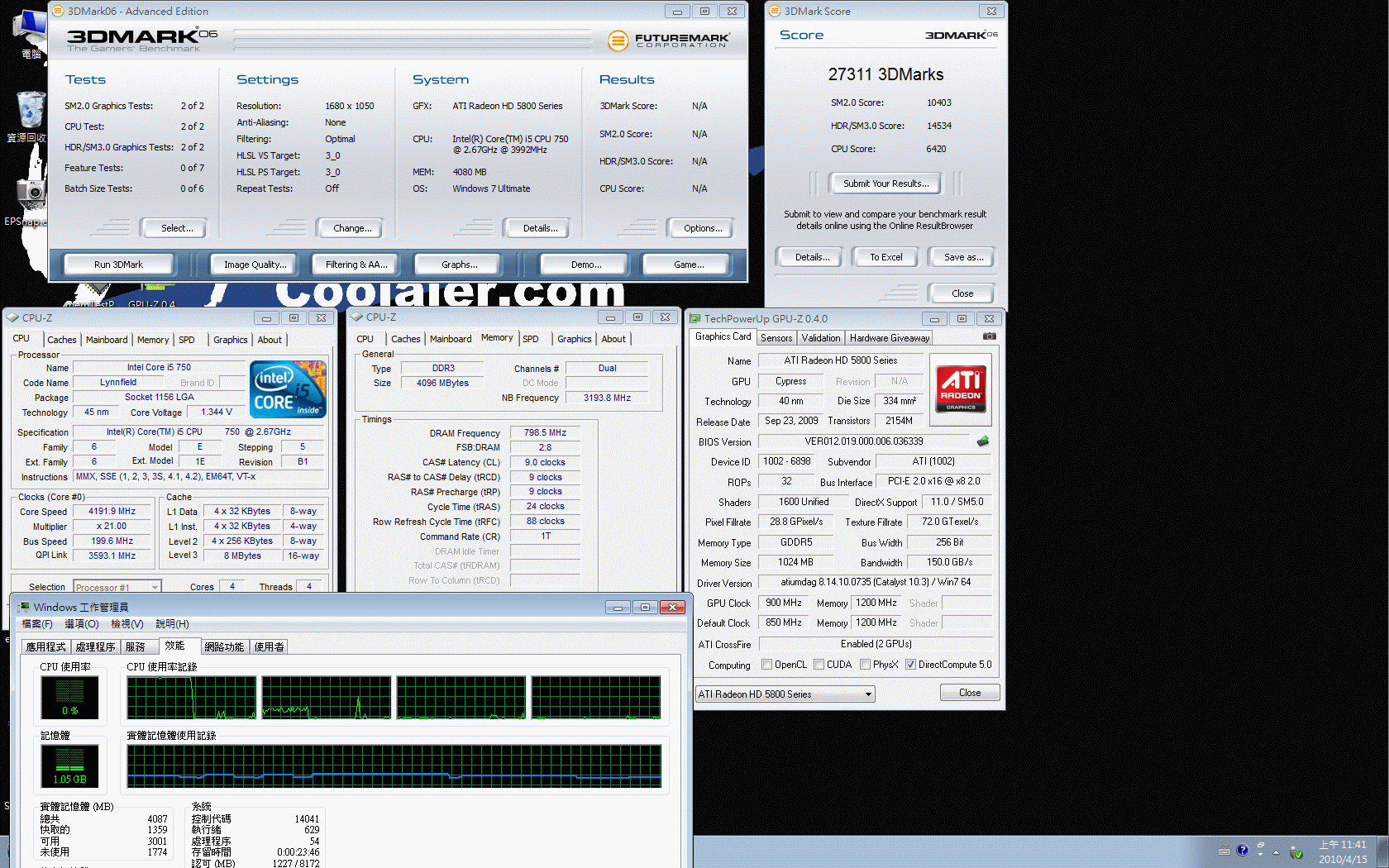
Task: Click the CPU usage meter showing 0 %
Action: click(69, 698)
